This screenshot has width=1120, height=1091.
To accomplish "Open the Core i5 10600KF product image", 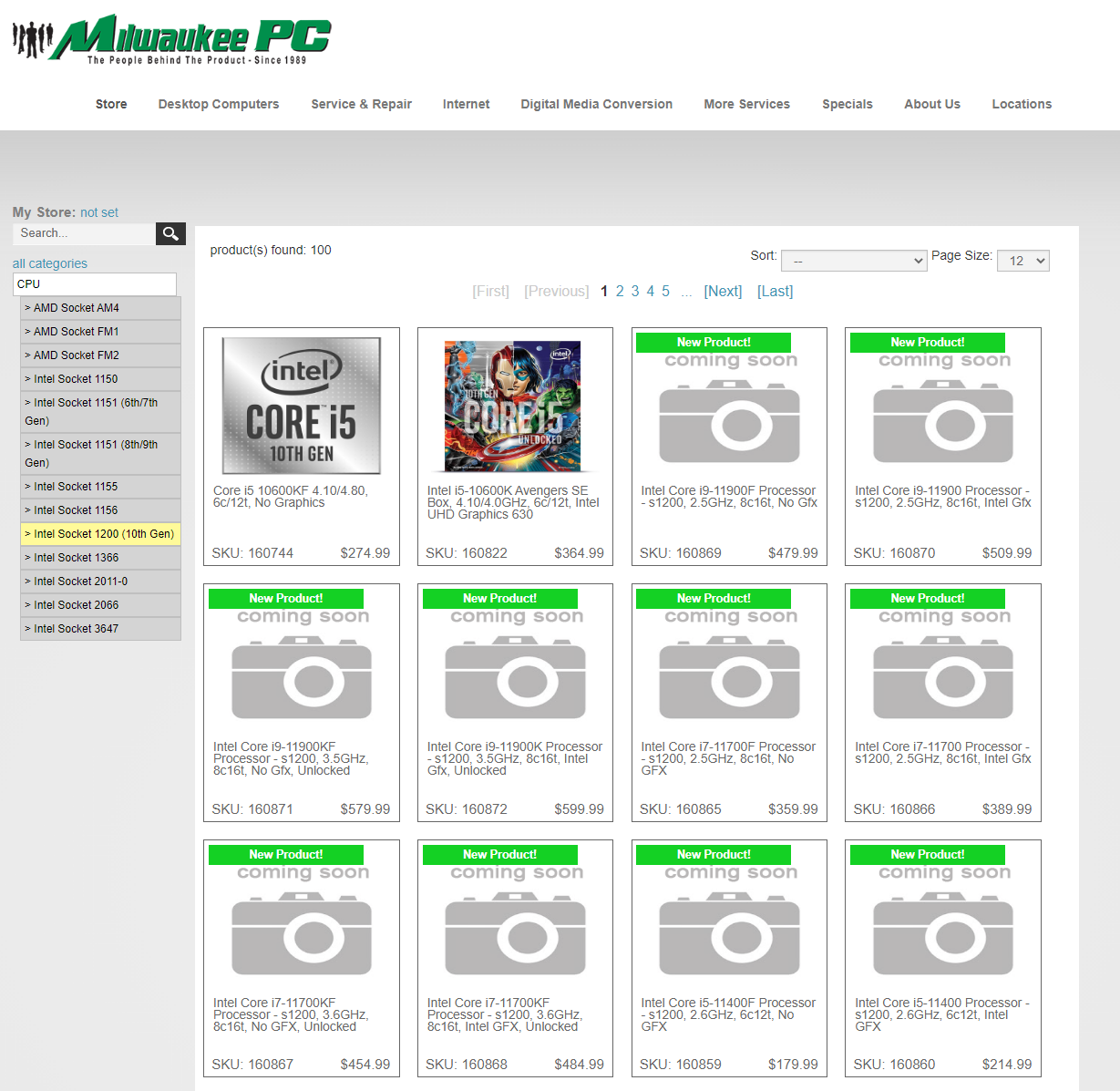I will [302, 406].
